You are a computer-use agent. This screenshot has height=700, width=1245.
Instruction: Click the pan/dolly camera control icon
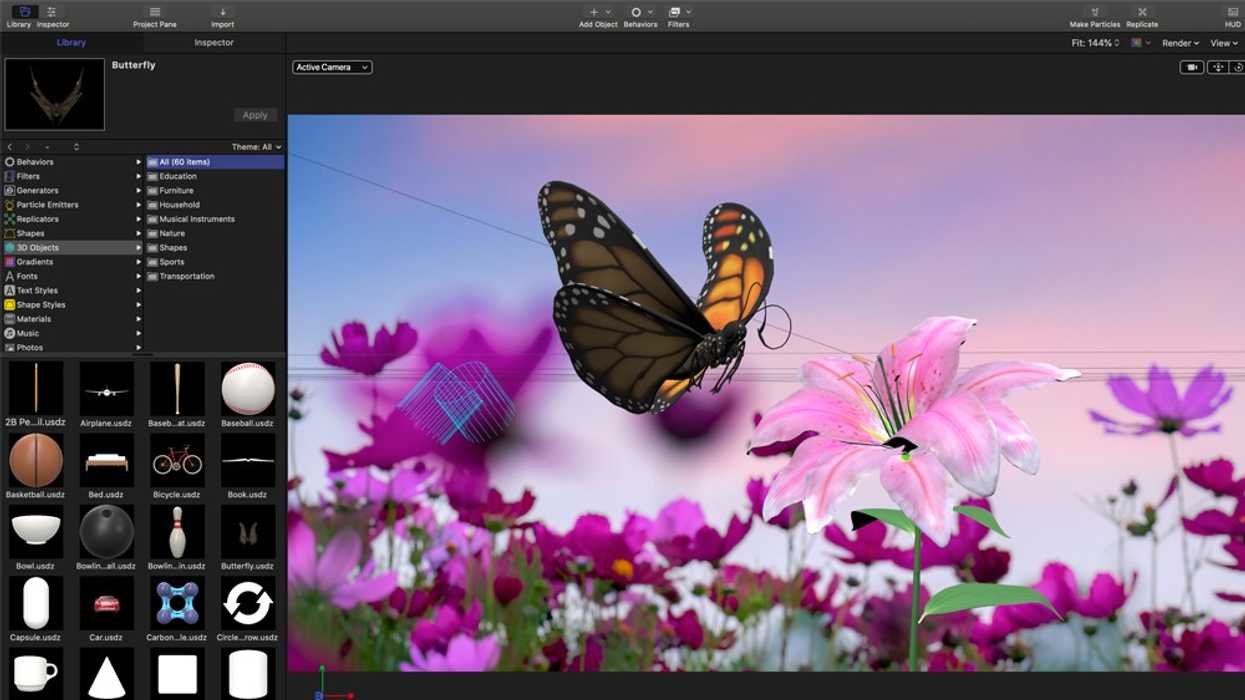point(1217,67)
